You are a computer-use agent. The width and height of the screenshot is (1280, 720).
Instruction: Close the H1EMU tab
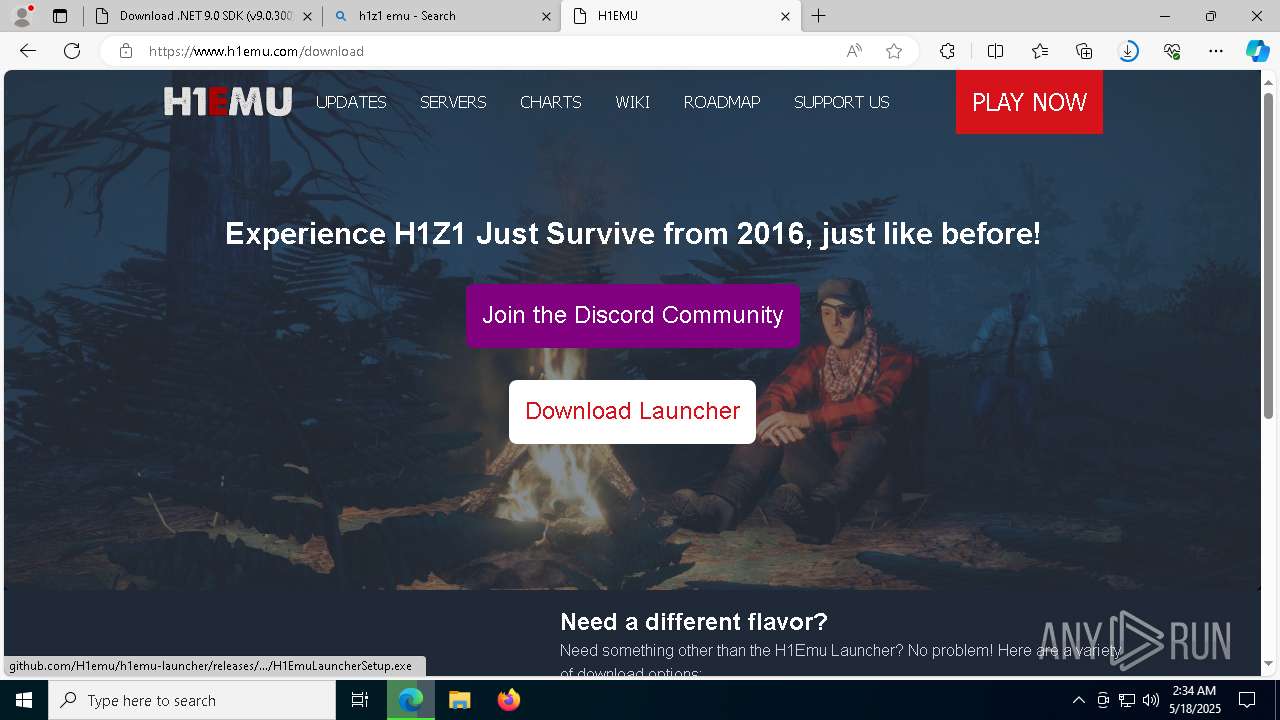point(785,16)
